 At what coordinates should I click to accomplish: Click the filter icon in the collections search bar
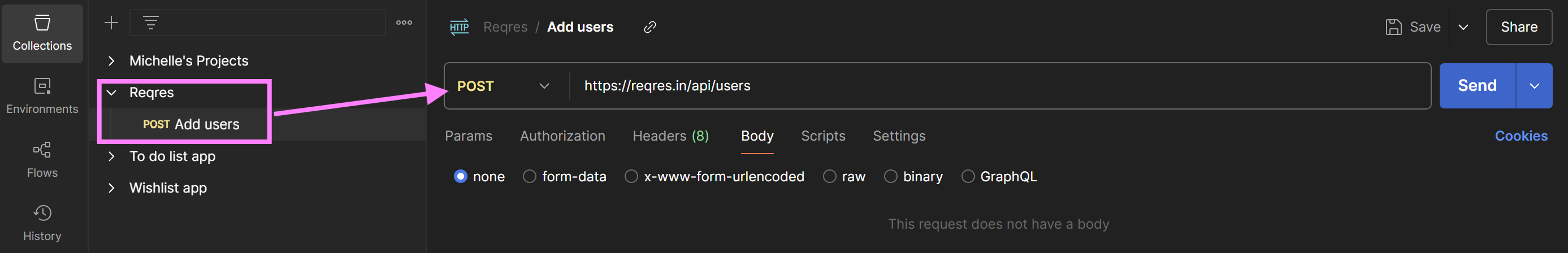150,23
